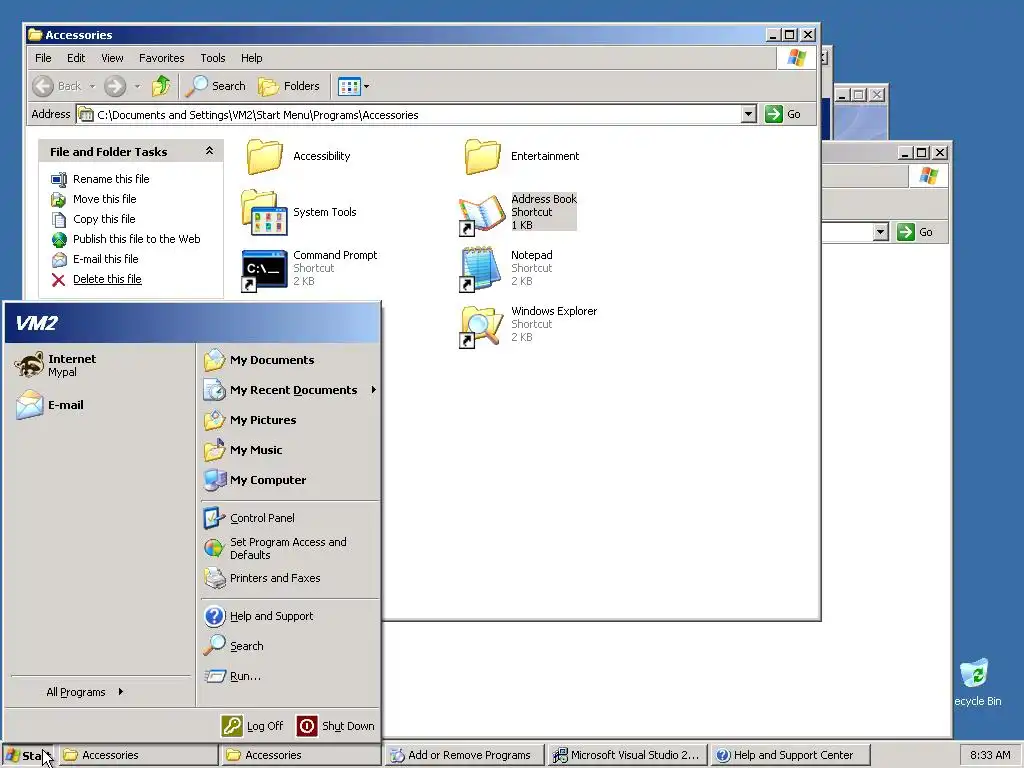Viewport: 1024px width, 768px height.
Task: Switch to Help and Support Center taskbar button
Action: [x=790, y=756]
